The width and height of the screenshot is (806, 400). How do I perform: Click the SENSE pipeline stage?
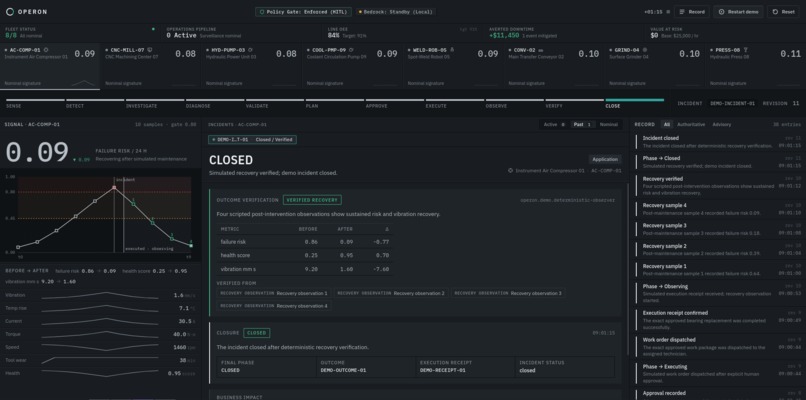pyautogui.click(x=35, y=103)
